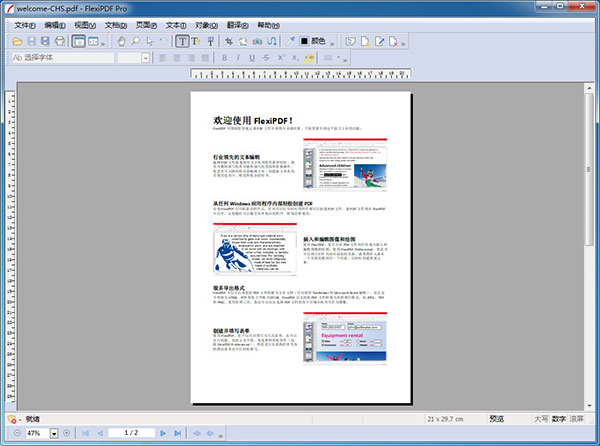Click the zoom in plus button
Image resolution: width=600 pixels, height=446 pixels.
click(66, 433)
